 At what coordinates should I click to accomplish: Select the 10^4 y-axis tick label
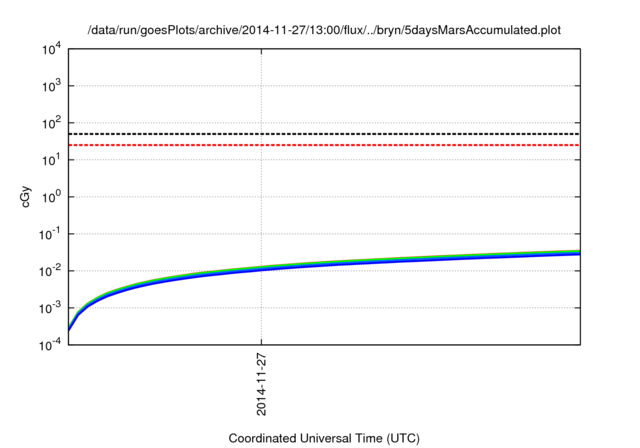coord(51,49)
